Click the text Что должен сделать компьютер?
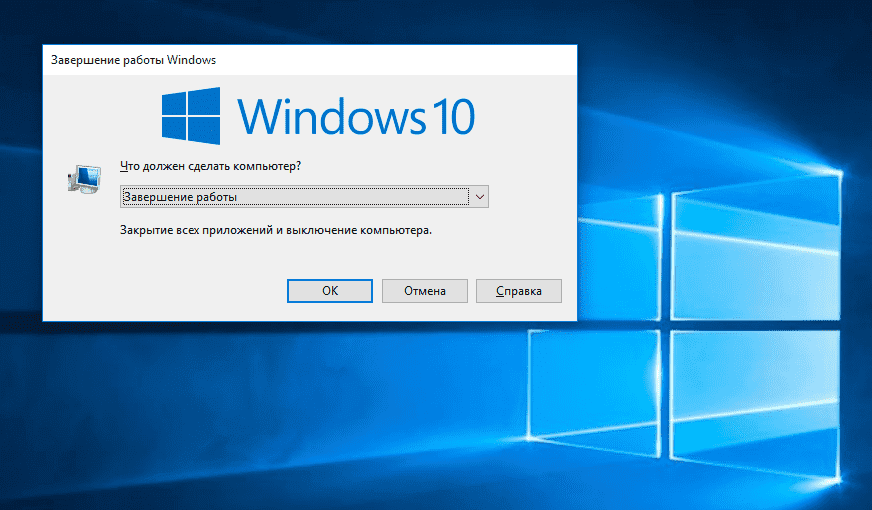The image size is (872, 510). point(210,166)
